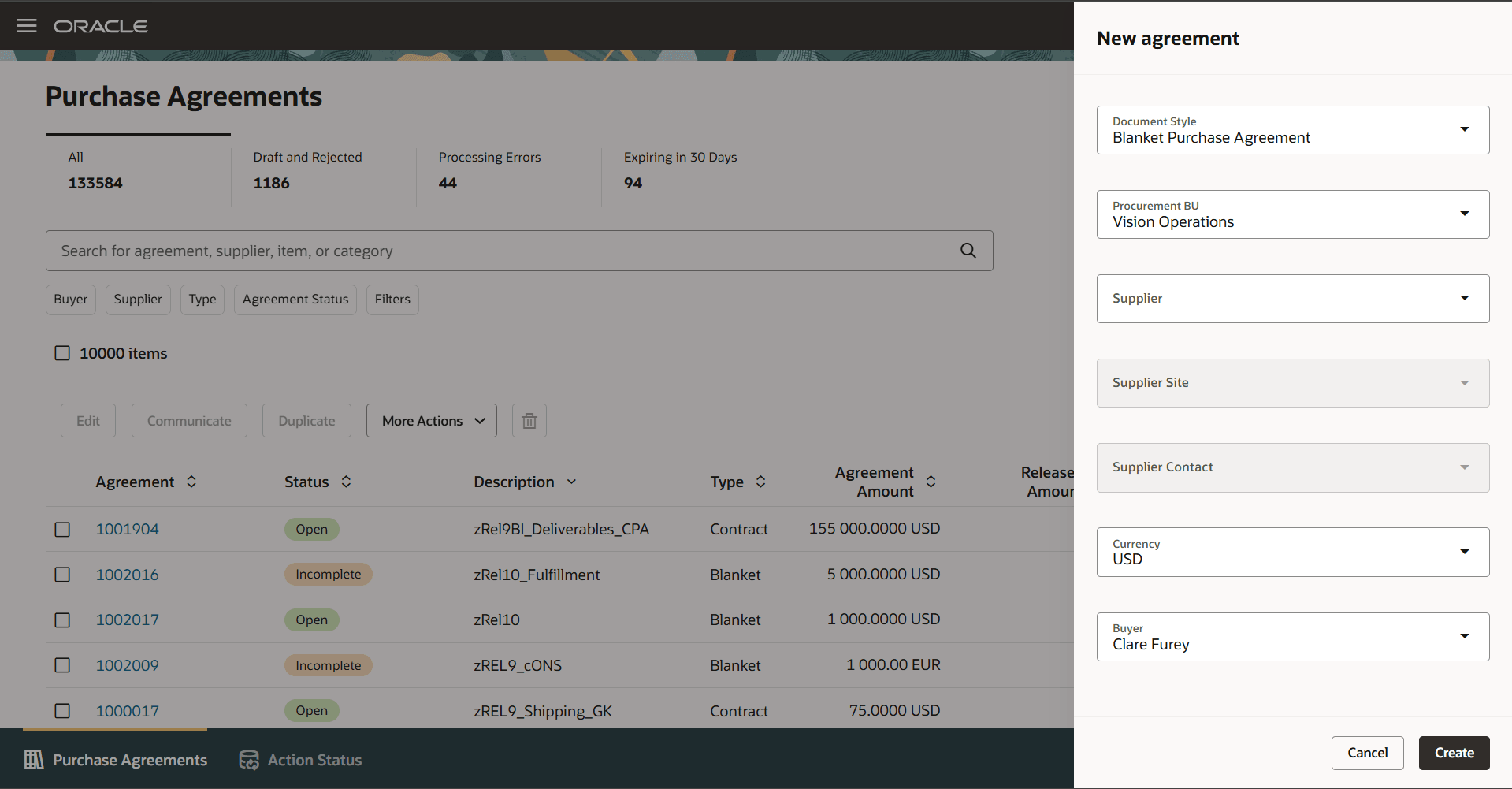Click amount 1 000.00 EUR
The image size is (1512, 789).
point(893,665)
